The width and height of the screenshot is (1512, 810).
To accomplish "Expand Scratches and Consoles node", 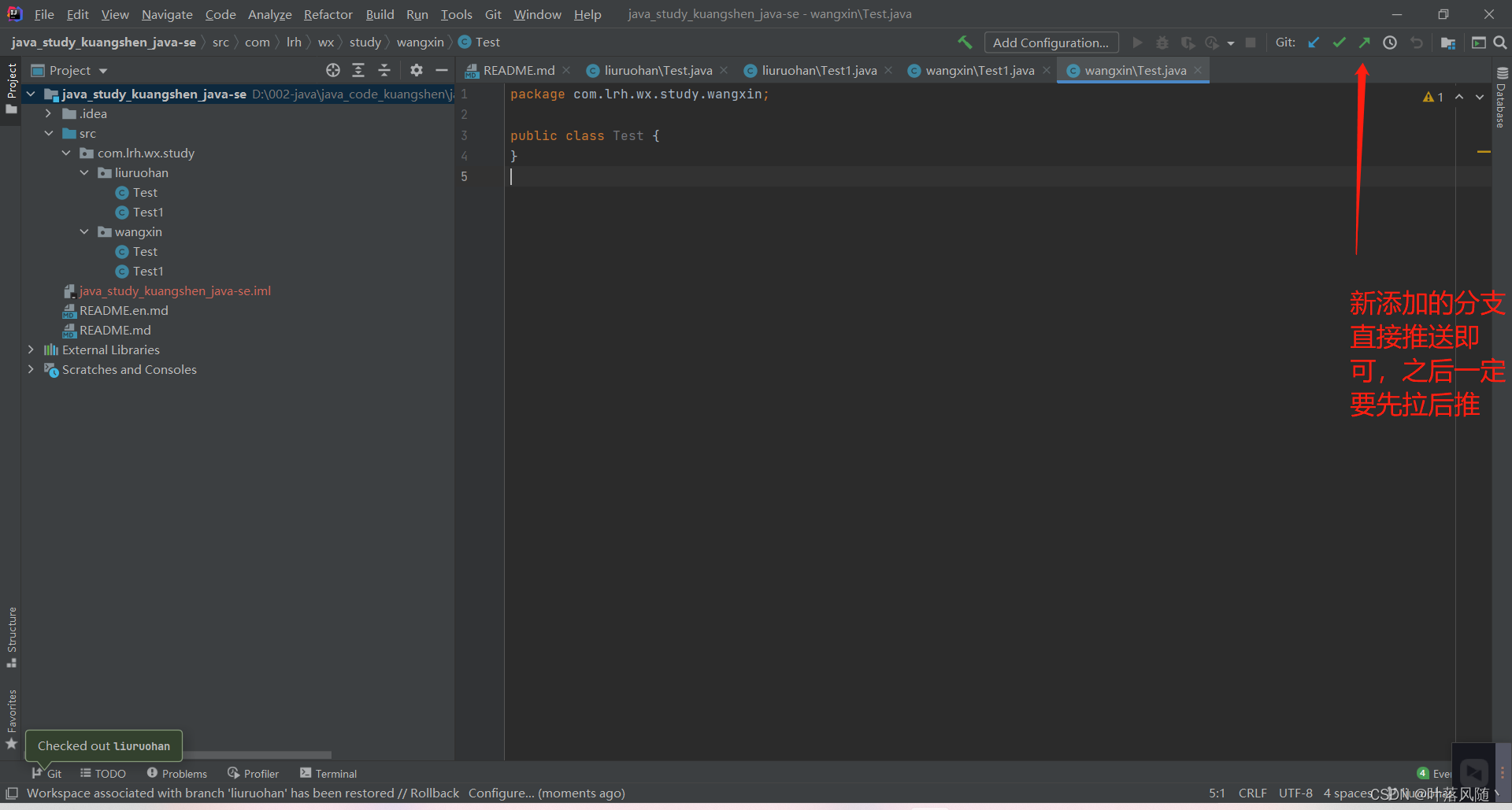I will point(31,369).
